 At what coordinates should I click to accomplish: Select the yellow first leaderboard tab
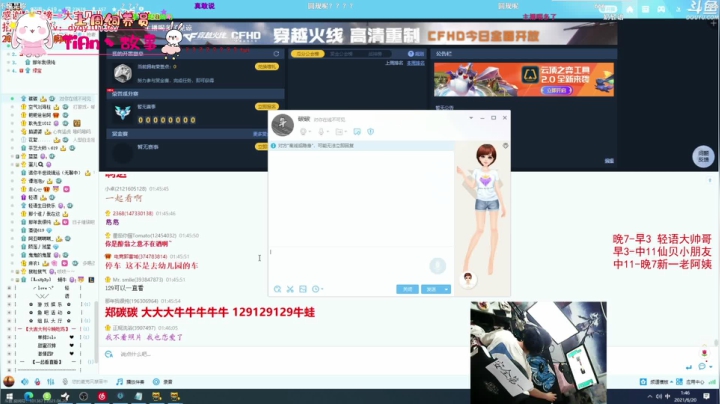pyautogui.click(x=308, y=54)
